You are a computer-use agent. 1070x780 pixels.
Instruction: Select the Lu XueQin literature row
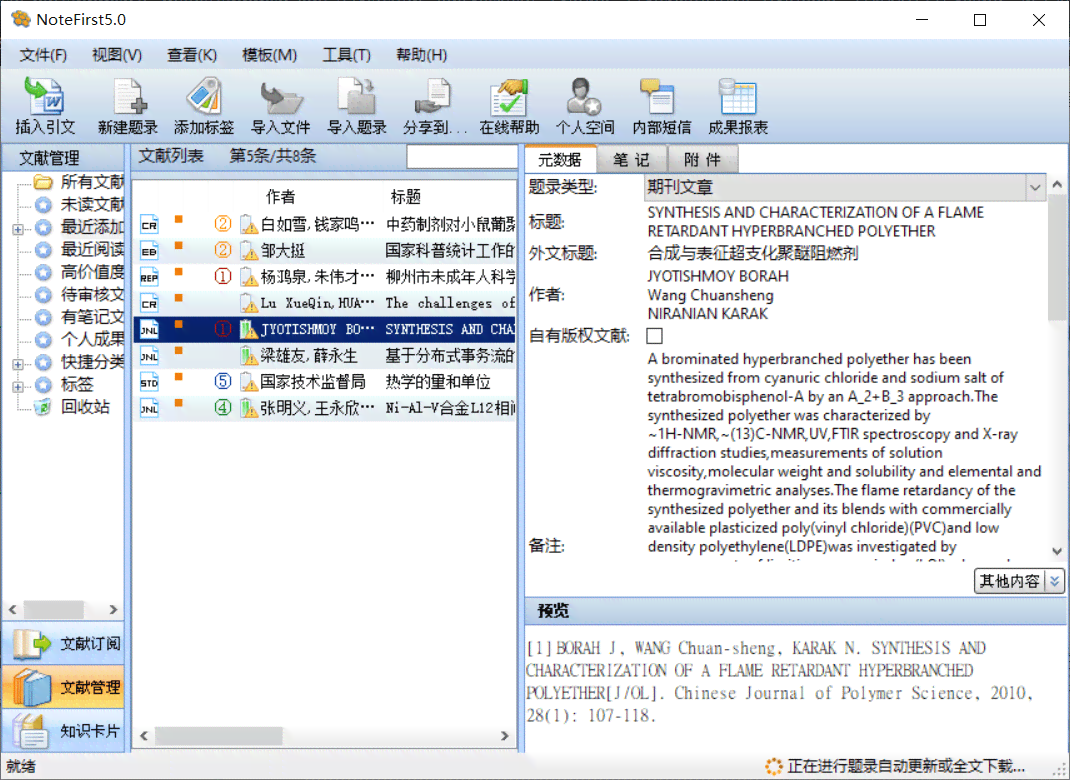point(325,303)
